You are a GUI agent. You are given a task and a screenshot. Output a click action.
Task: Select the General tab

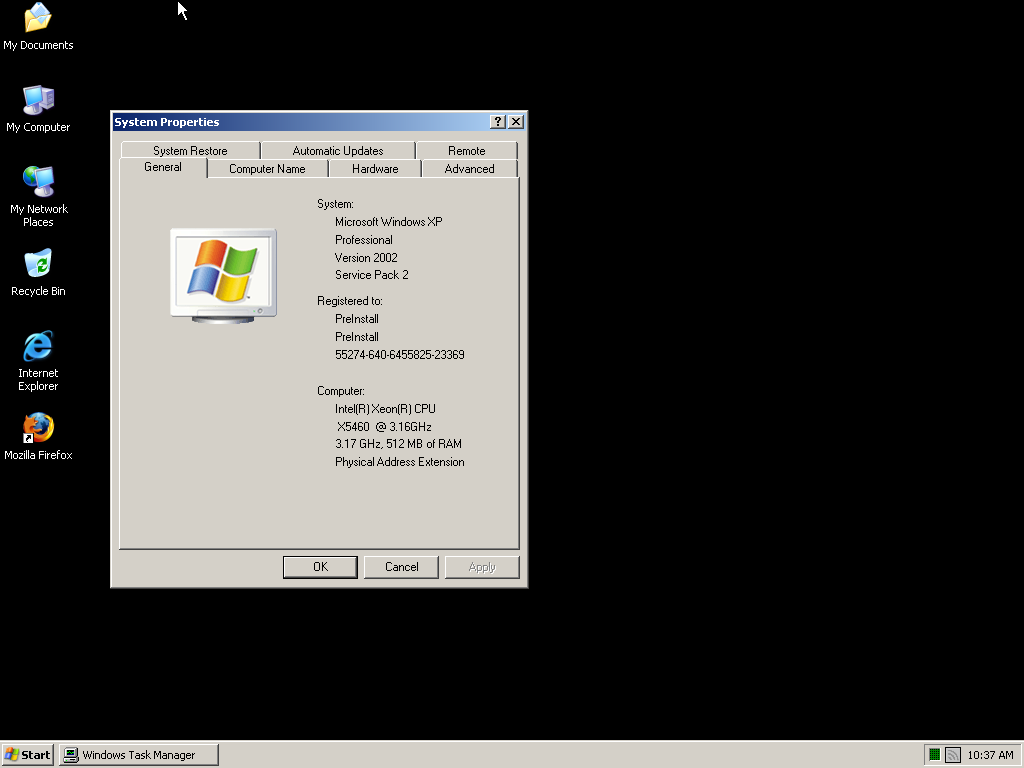[x=163, y=167]
